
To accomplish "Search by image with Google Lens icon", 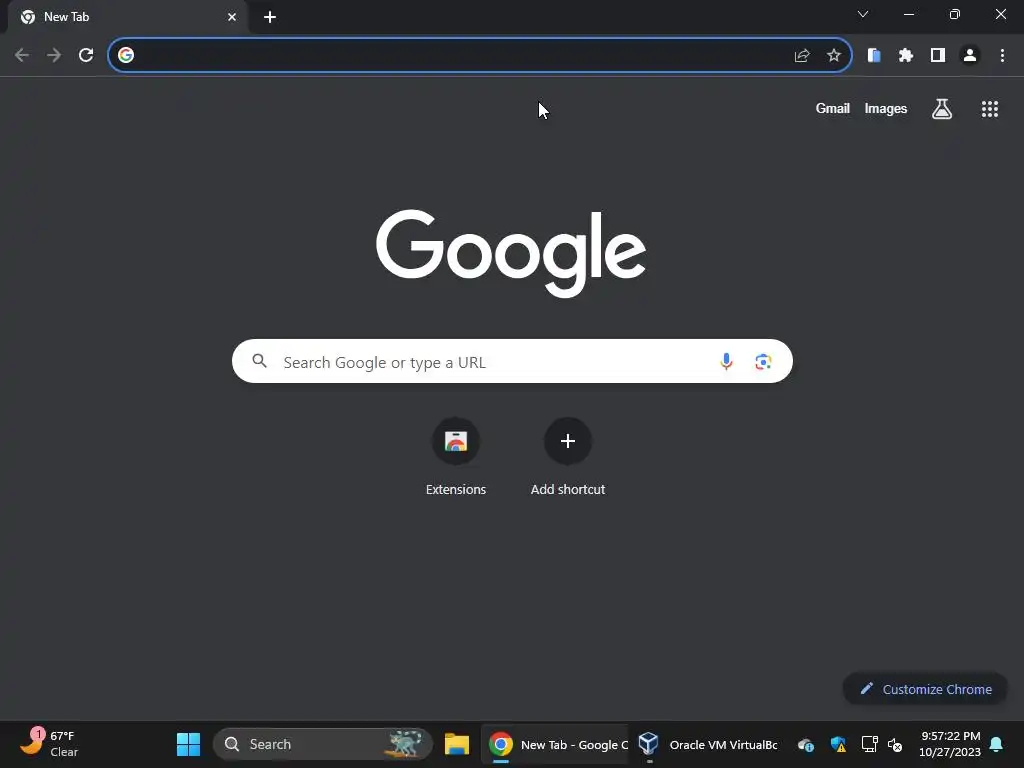I will 763,361.
